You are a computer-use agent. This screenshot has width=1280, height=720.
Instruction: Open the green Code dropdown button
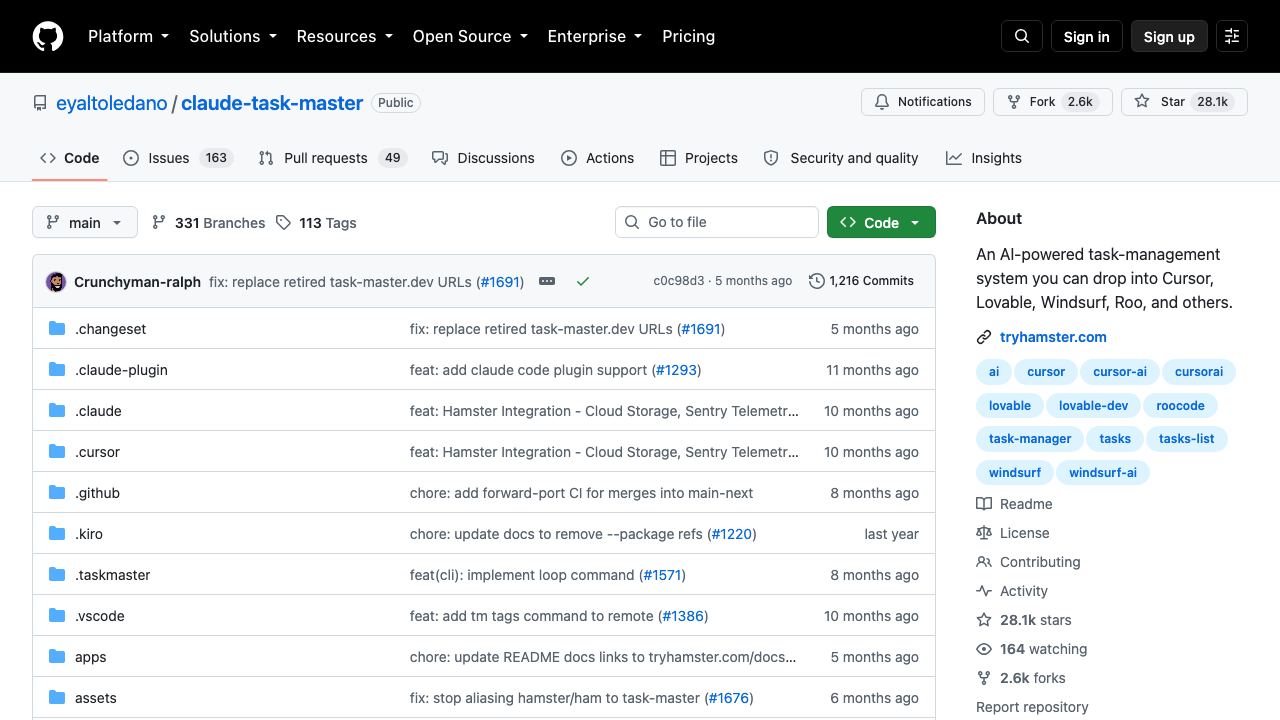click(x=881, y=222)
